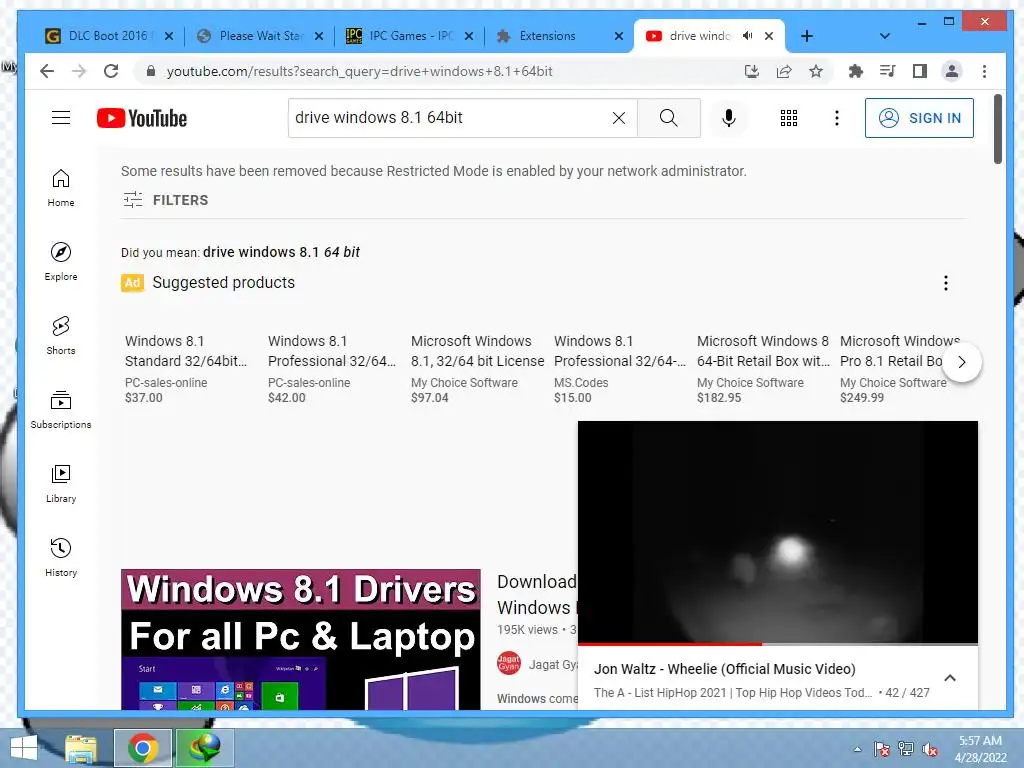Click the miniplayer video

click(778, 532)
